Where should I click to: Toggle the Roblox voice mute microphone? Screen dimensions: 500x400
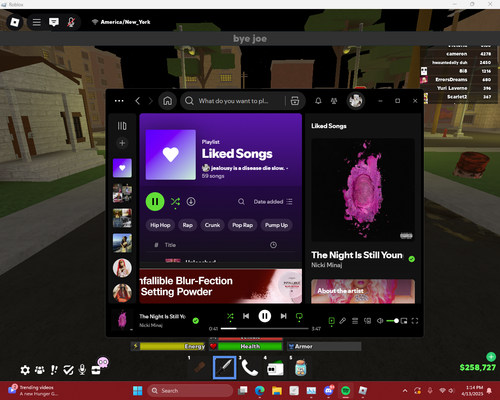pyautogui.click(x=71, y=22)
